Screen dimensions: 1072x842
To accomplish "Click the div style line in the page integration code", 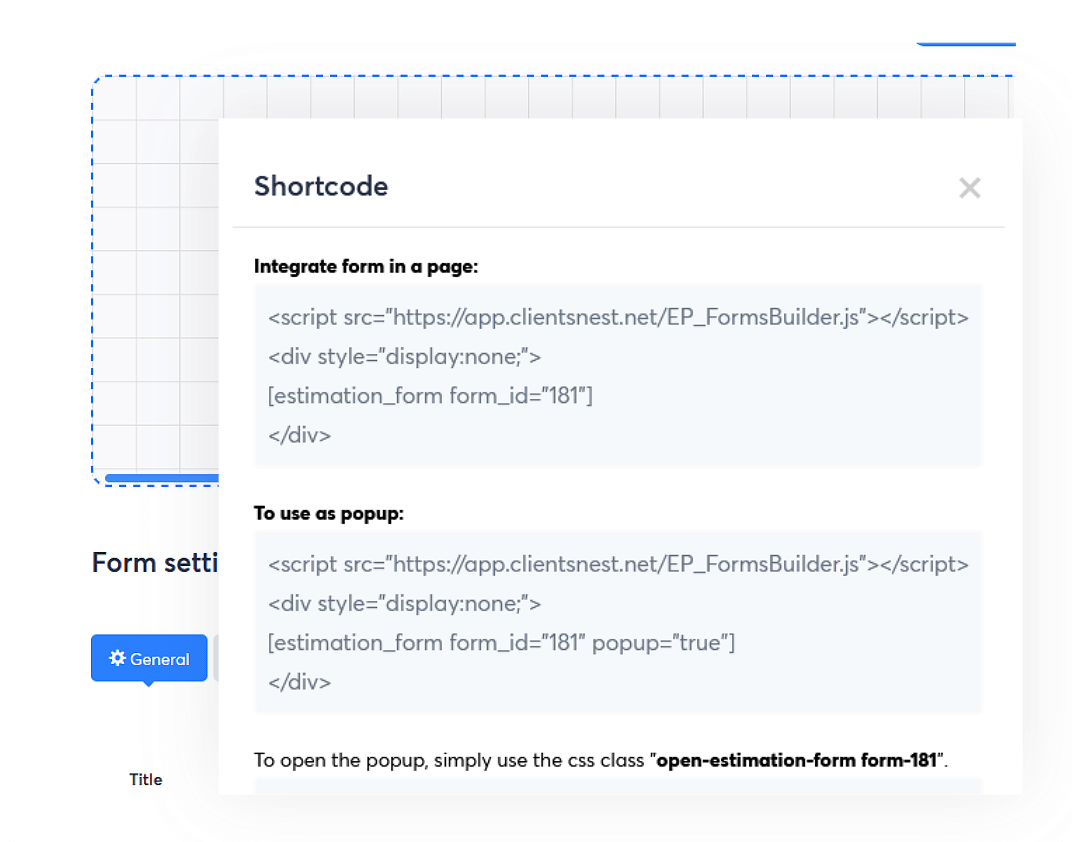I will click(405, 356).
